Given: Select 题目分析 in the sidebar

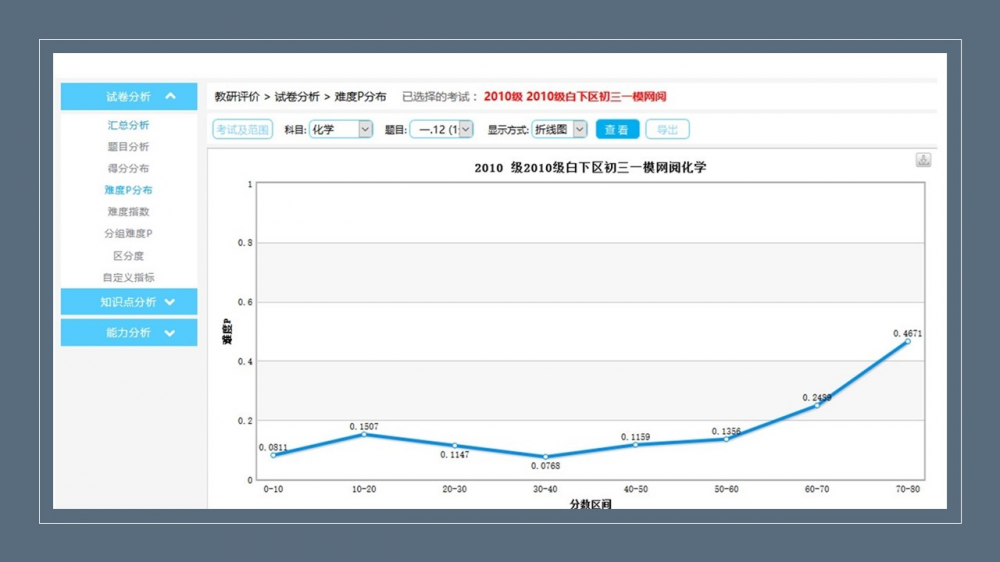Looking at the screenshot, I should [x=129, y=147].
